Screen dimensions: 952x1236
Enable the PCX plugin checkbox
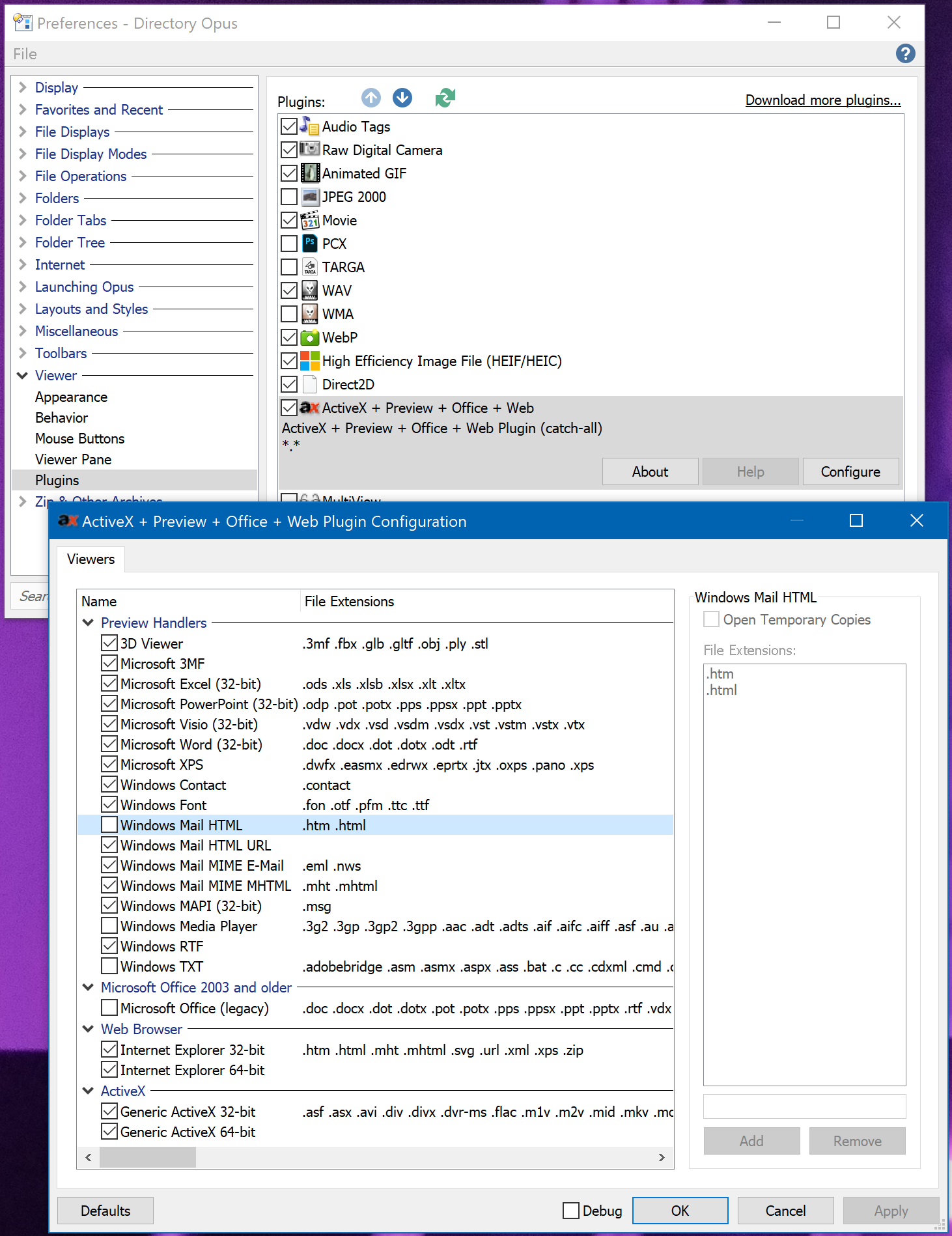tap(289, 243)
